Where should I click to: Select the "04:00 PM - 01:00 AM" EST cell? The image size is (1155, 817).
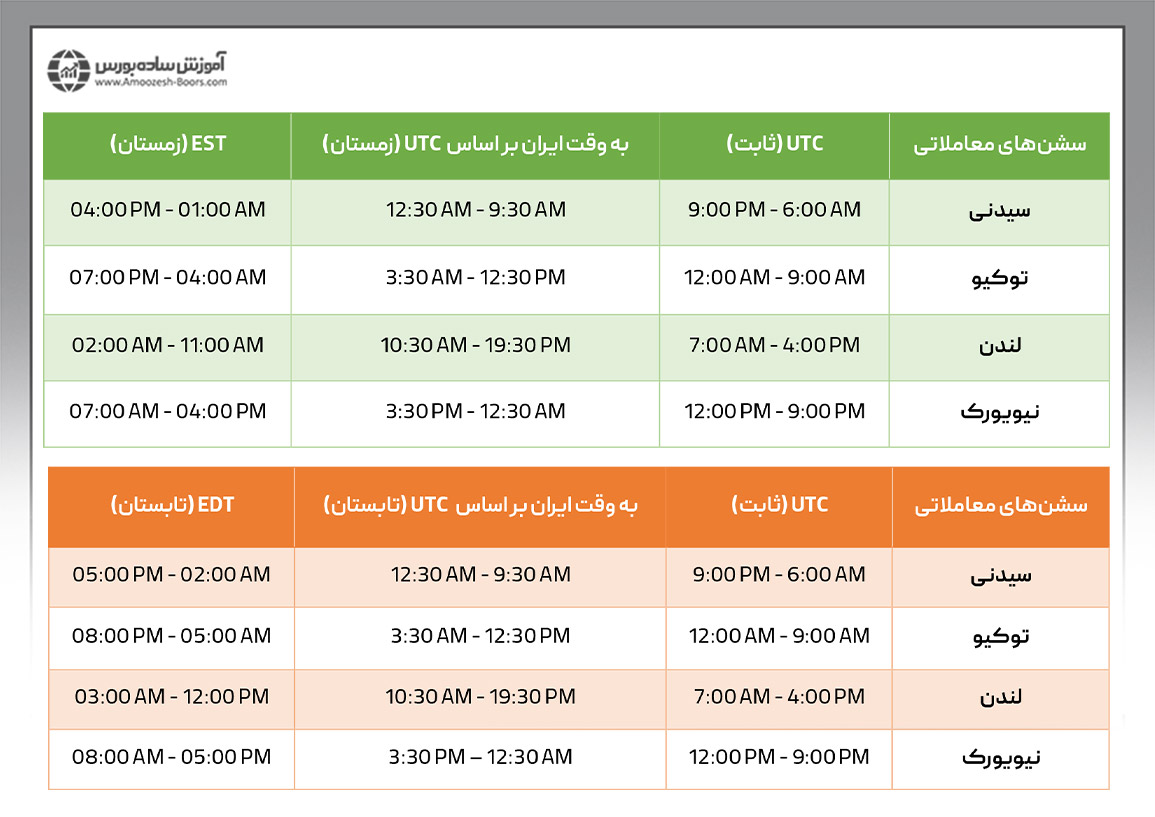pos(168,210)
